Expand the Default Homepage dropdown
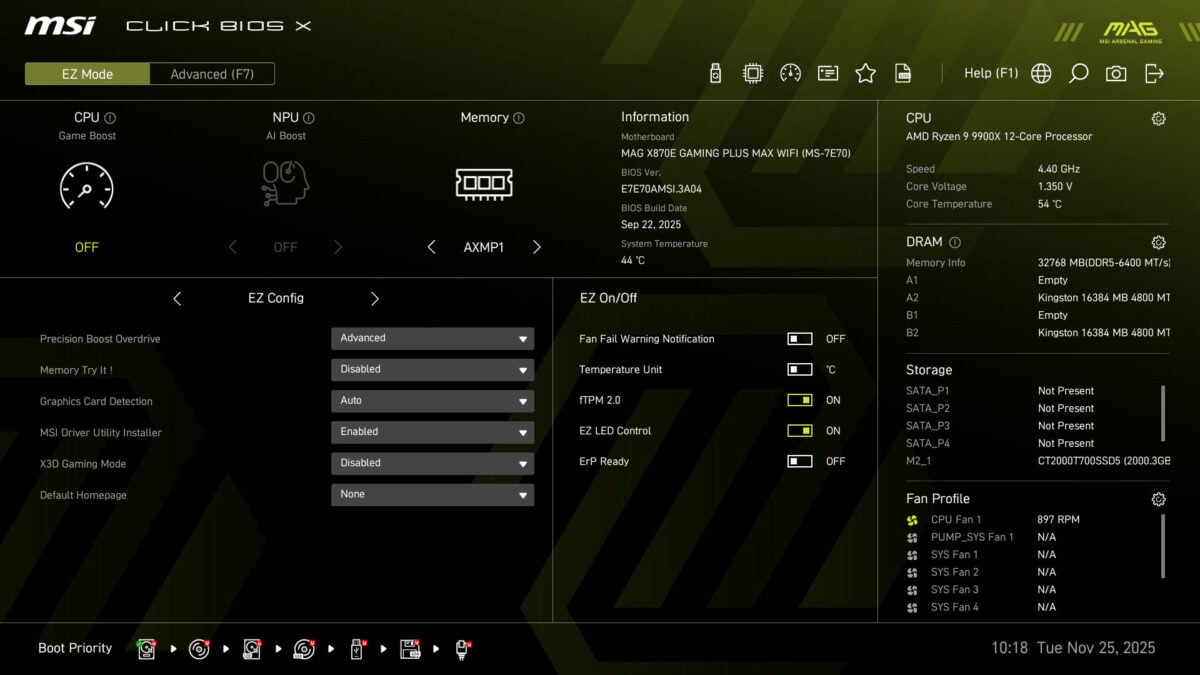 432,494
